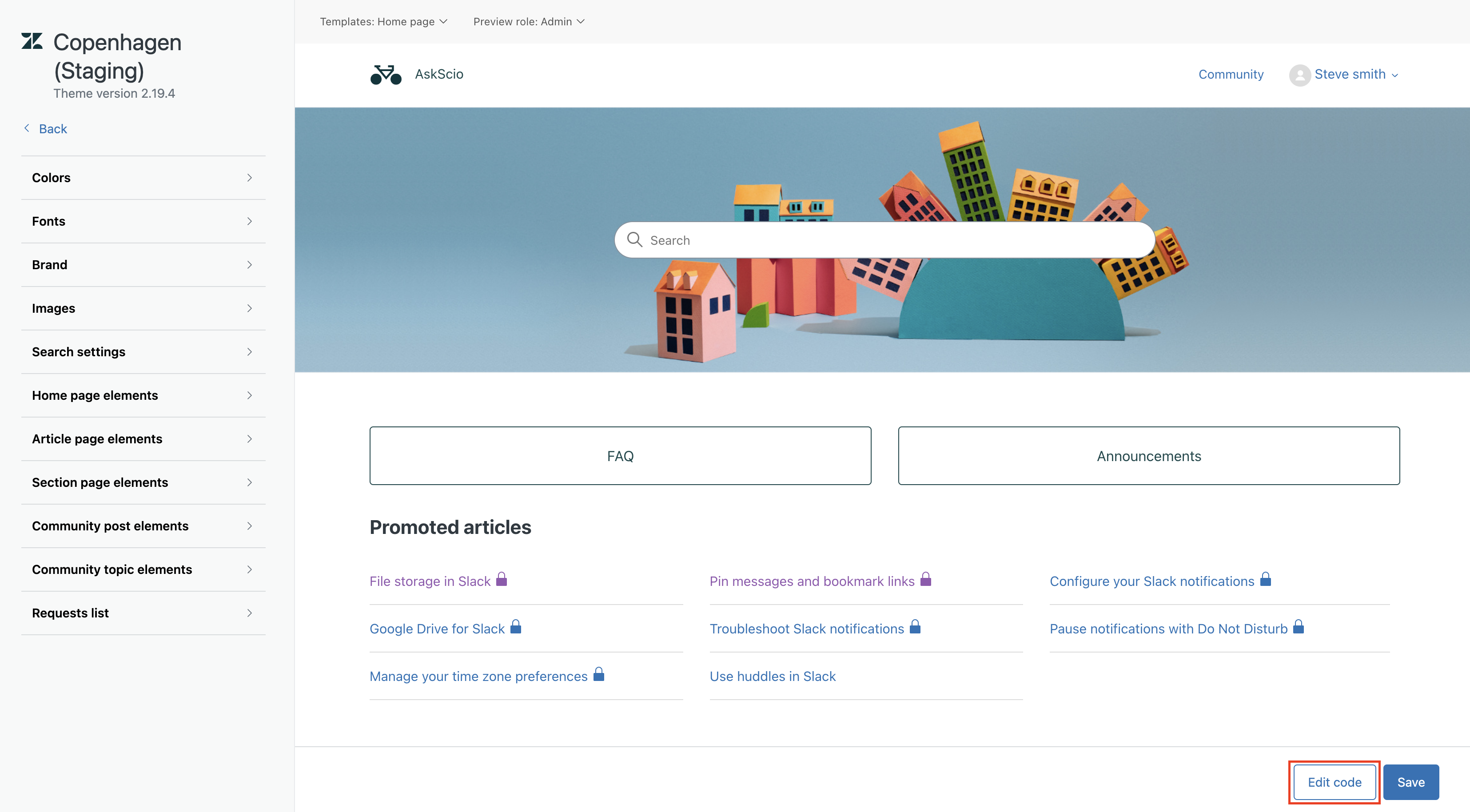1470x812 pixels.
Task: Click the search magnifier icon
Action: pos(634,240)
